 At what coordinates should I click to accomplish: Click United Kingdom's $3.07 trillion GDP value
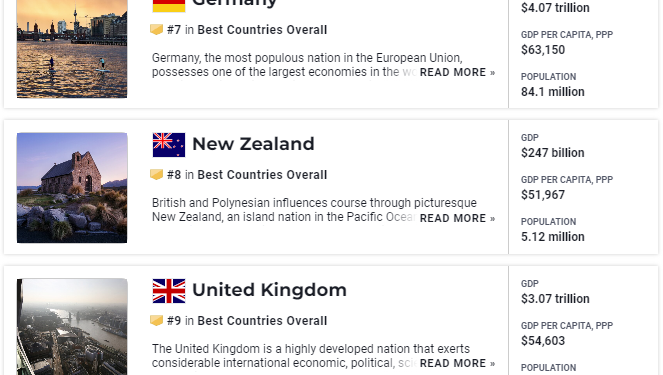555,298
